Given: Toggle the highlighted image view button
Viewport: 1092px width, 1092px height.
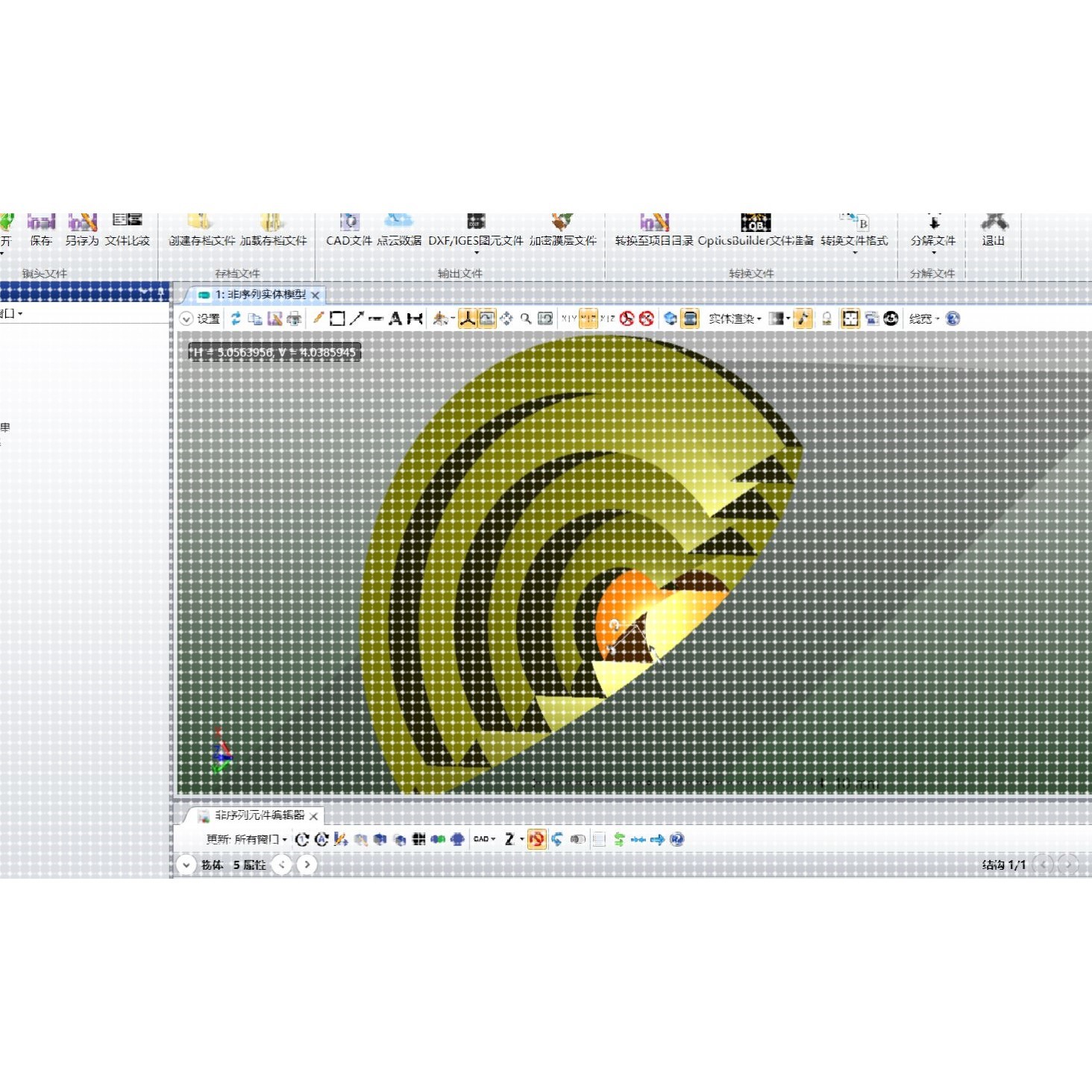Looking at the screenshot, I should 487,318.
